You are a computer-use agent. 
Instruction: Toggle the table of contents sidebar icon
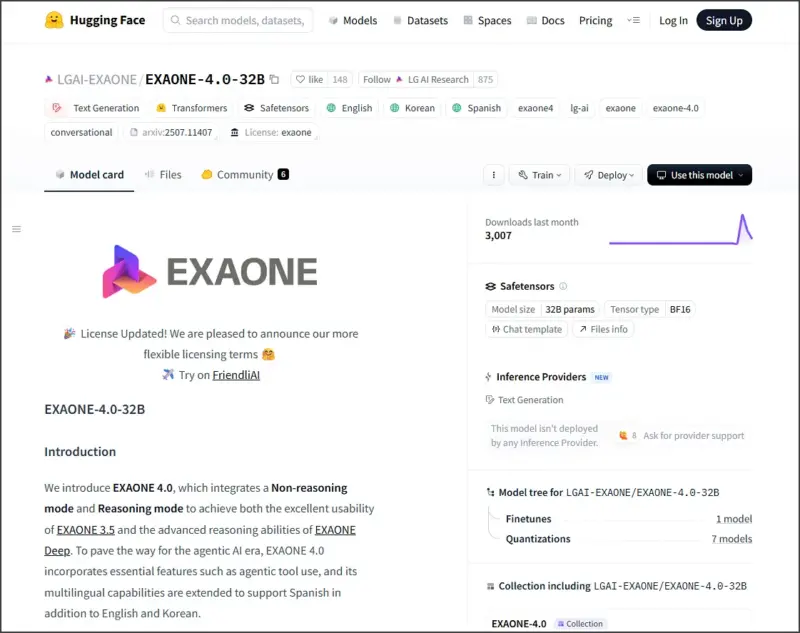(16, 229)
